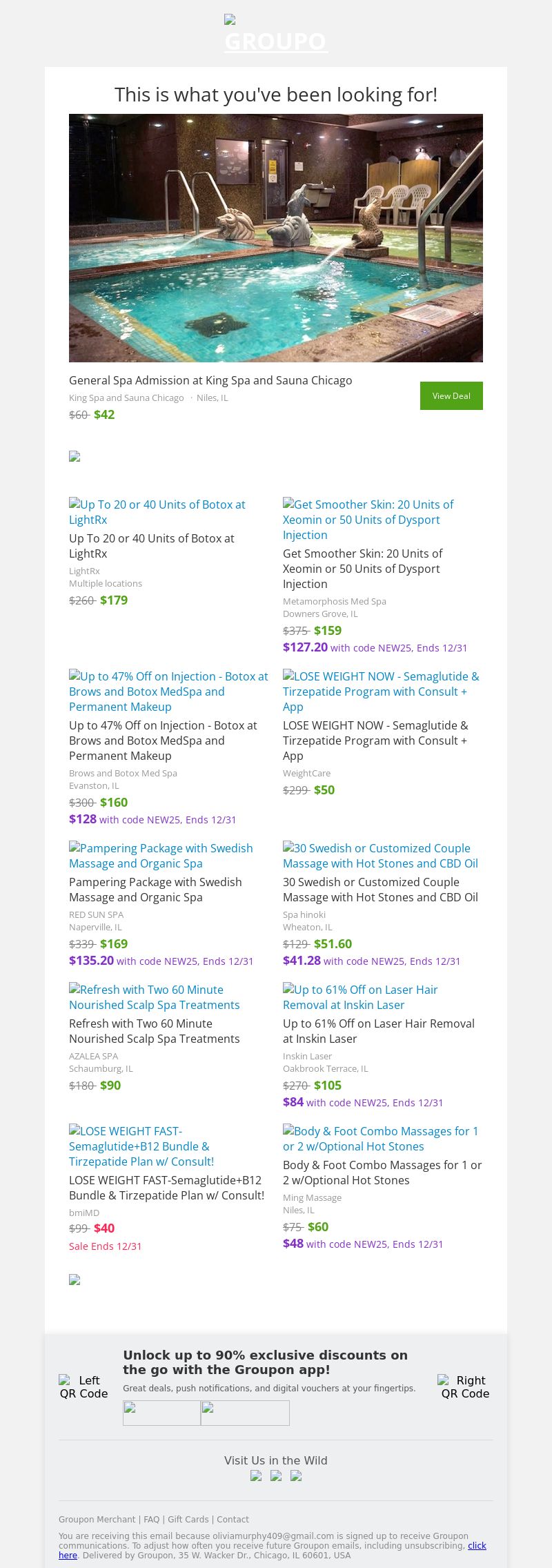Viewport: 552px width, 1568px height.
Task: Click the first app store badge
Action: 161,1413
